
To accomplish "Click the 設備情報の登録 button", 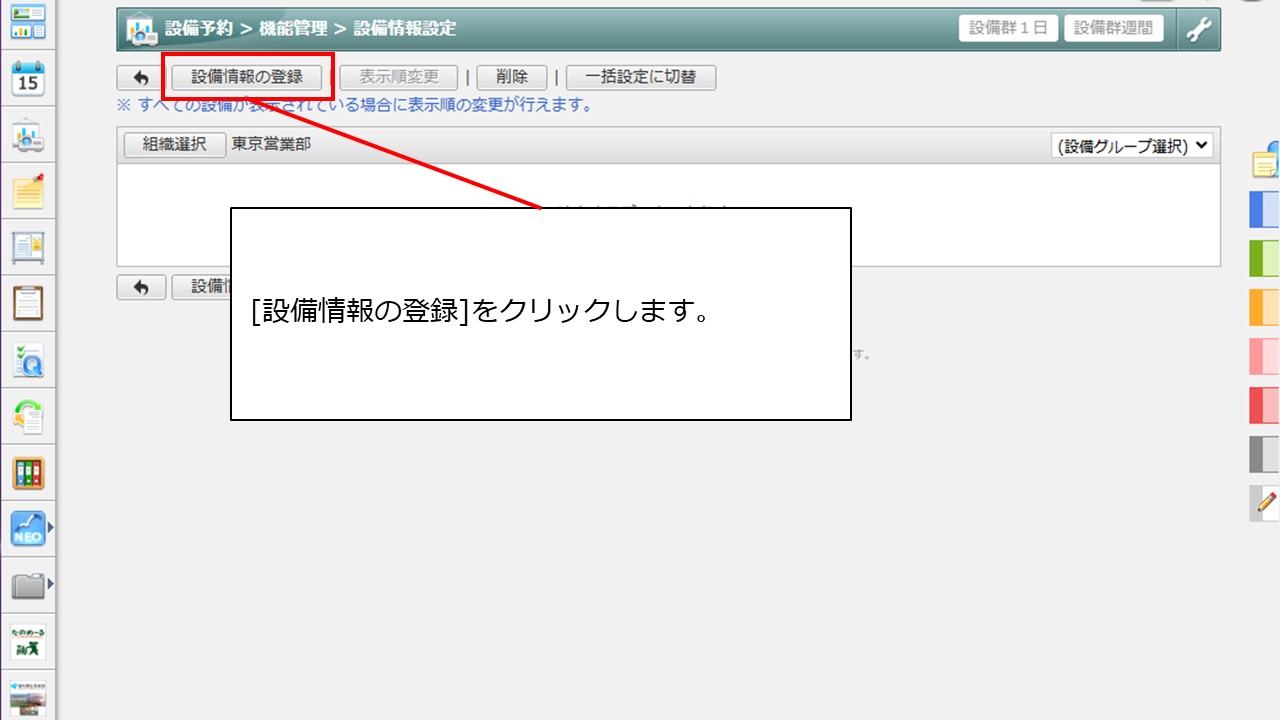I will tap(247, 77).
